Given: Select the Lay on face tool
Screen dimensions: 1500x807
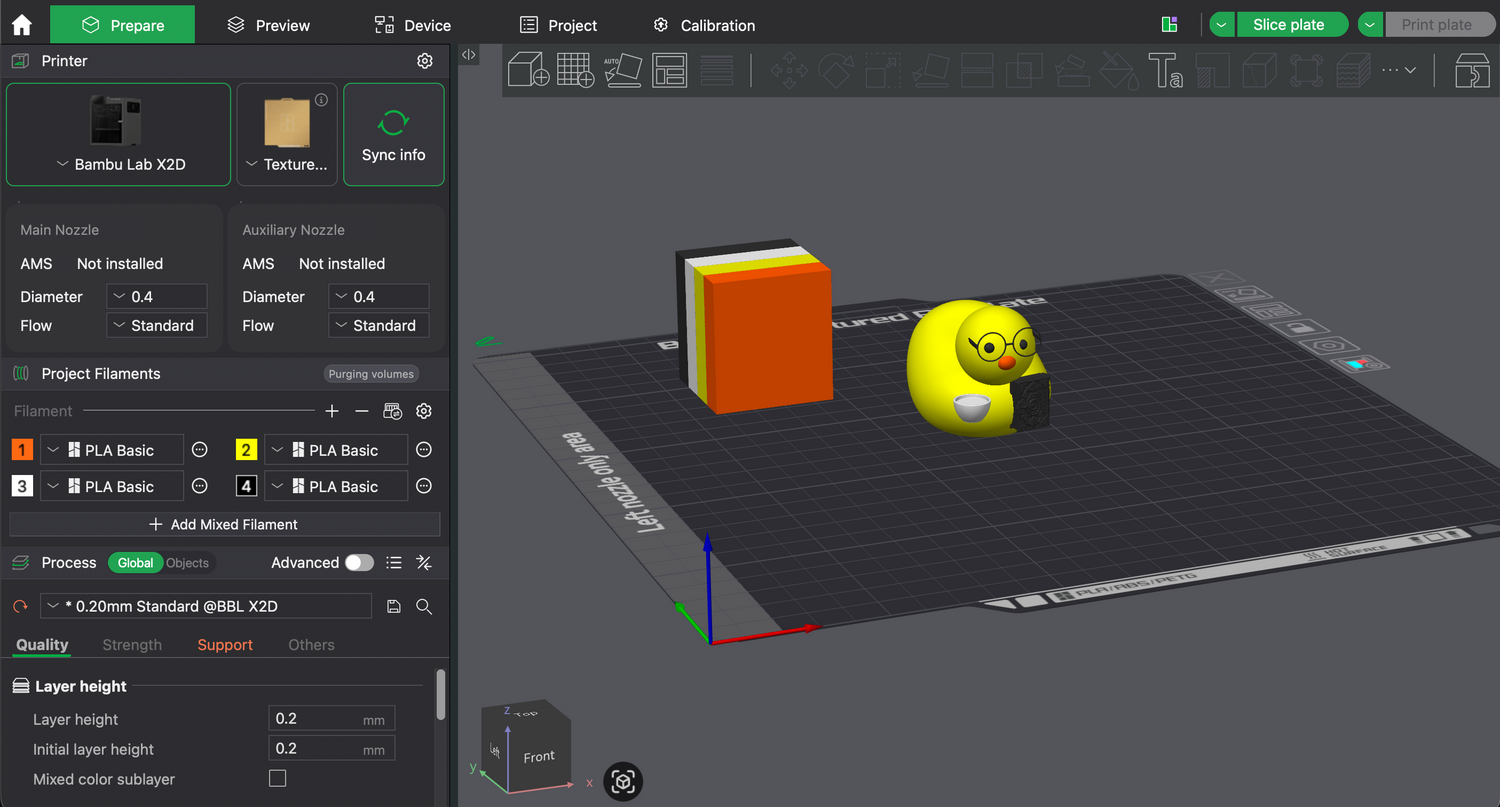Looking at the screenshot, I should [930, 71].
